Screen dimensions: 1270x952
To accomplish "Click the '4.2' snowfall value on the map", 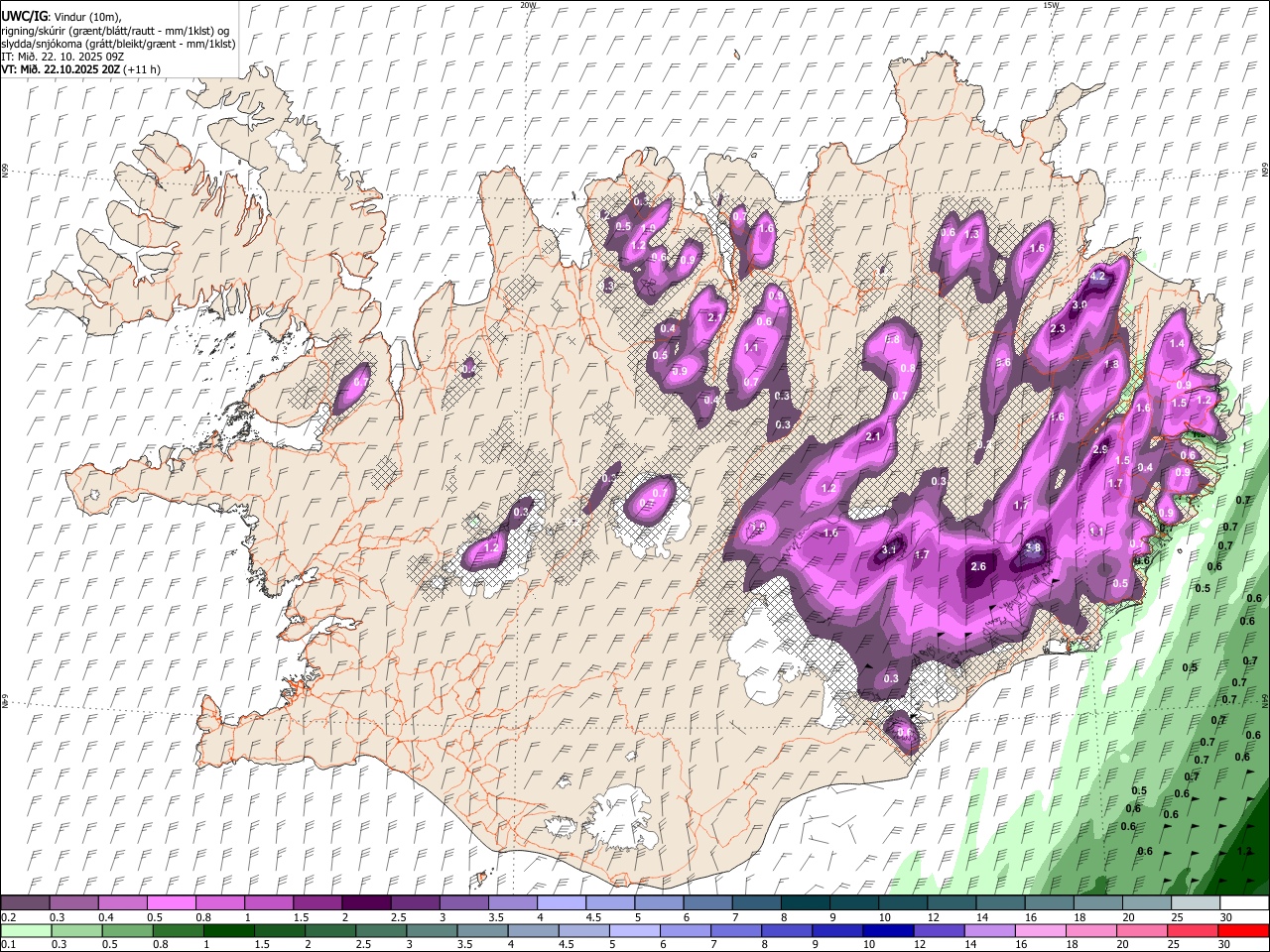I will click(1097, 277).
